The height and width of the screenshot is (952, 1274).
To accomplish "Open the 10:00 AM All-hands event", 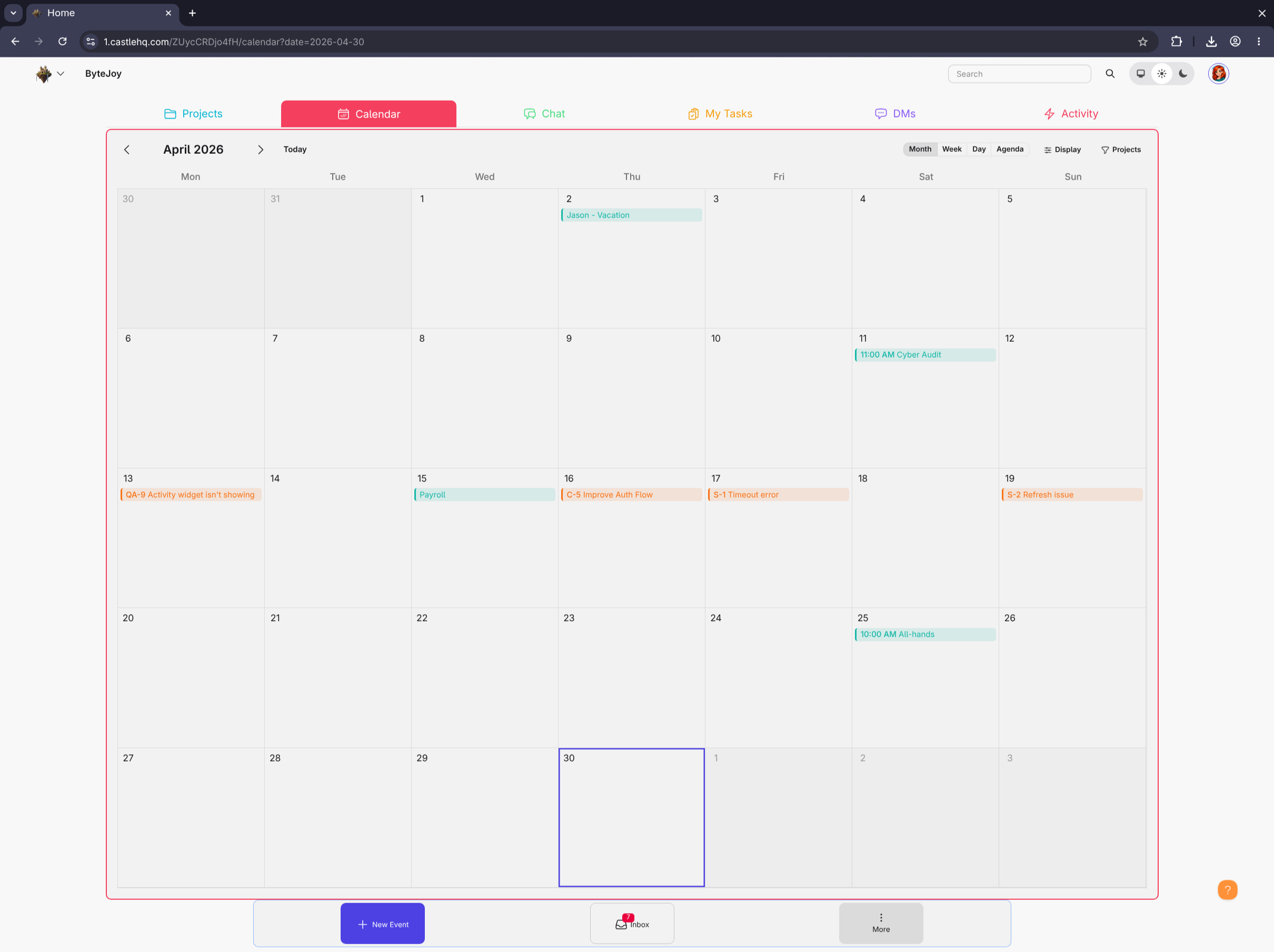I will [x=925, y=634].
